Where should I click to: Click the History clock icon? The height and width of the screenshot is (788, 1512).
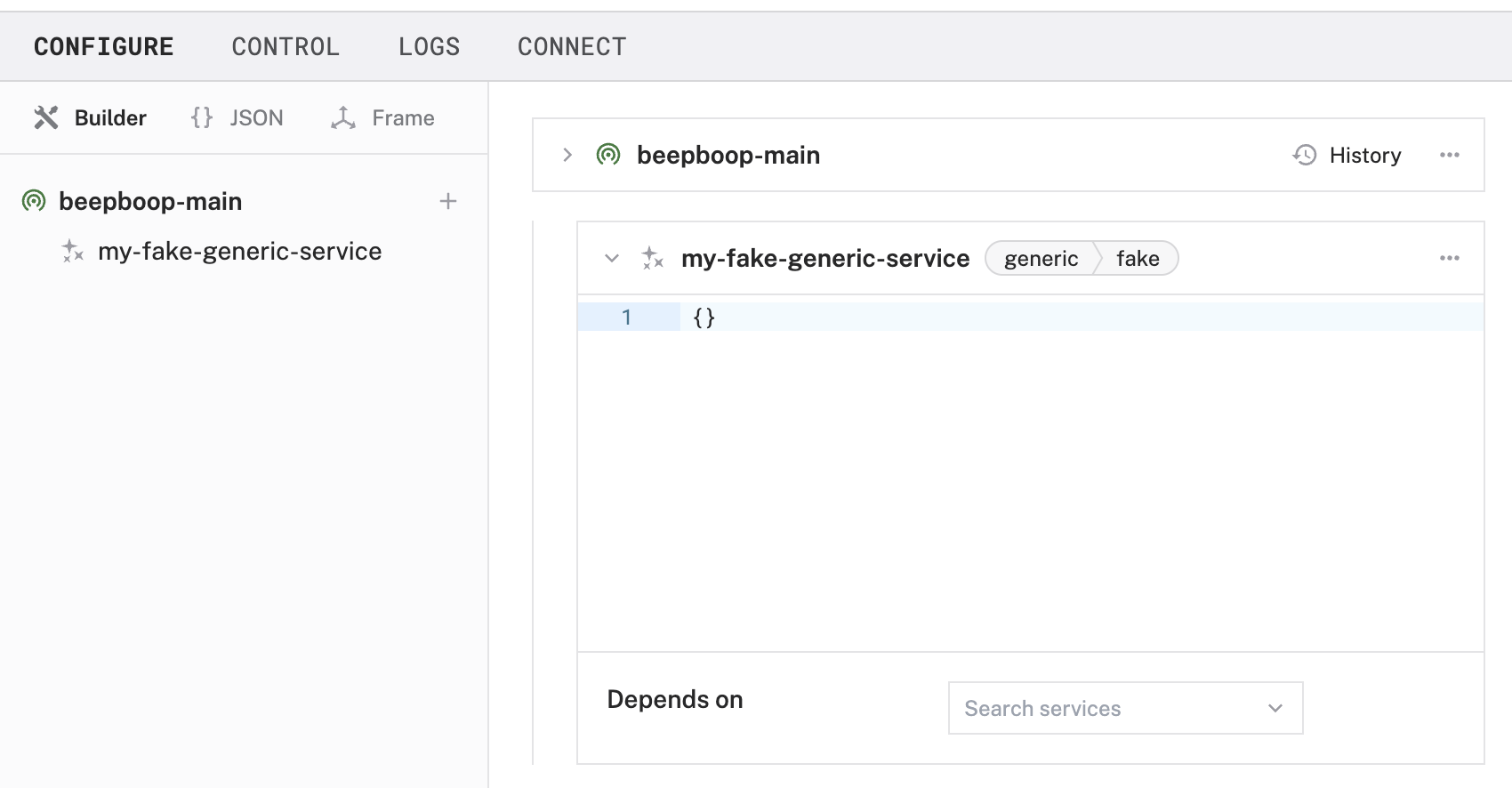click(1304, 155)
